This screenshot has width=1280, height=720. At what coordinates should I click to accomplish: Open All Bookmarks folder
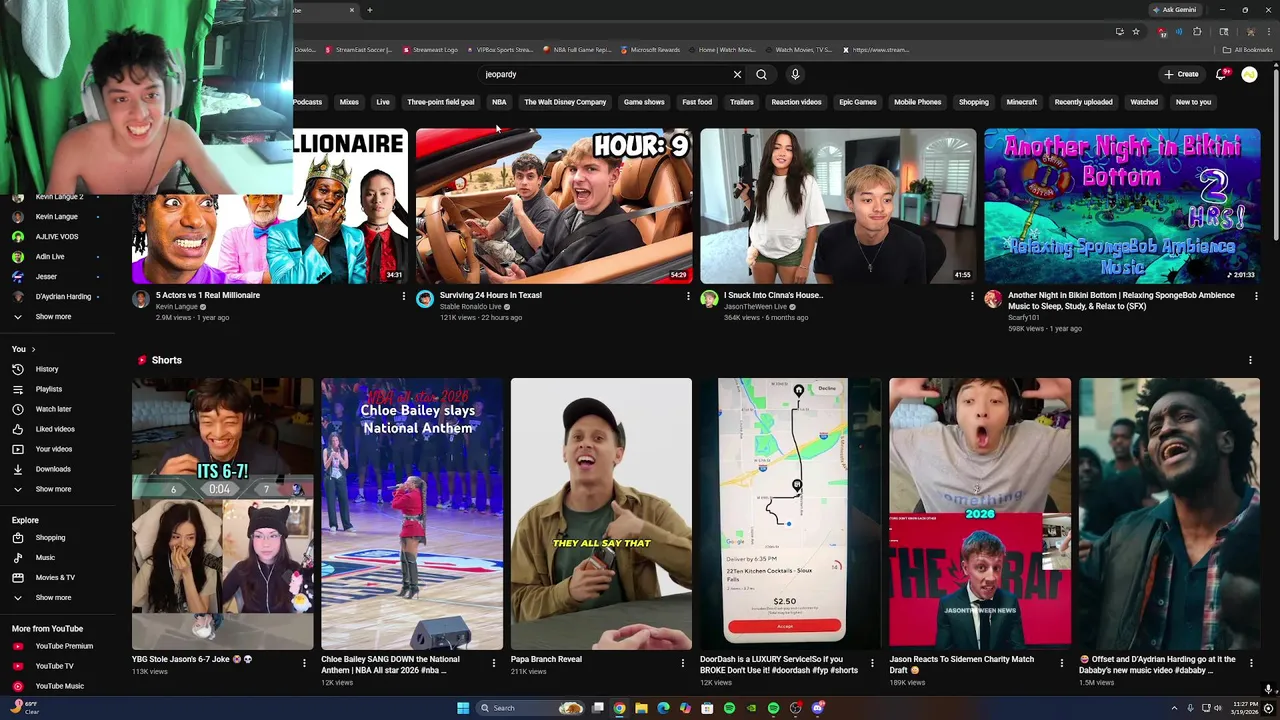(1248, 50)
